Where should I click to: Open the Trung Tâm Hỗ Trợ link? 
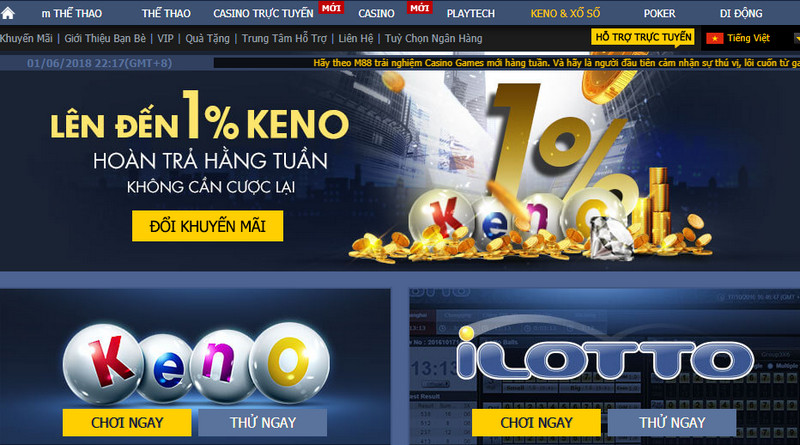[284, 38]
